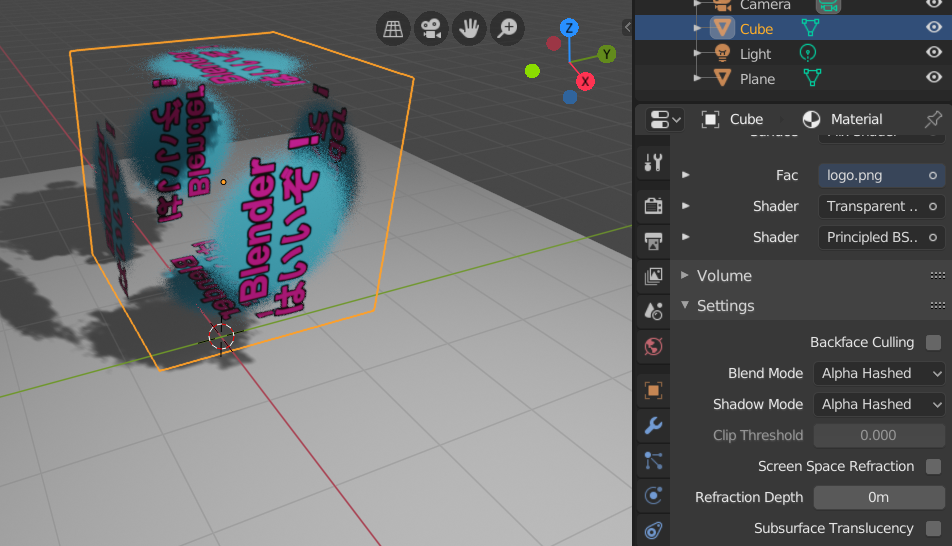Open the Object properties tab
The image size is (952, 546).
[653, 390]
